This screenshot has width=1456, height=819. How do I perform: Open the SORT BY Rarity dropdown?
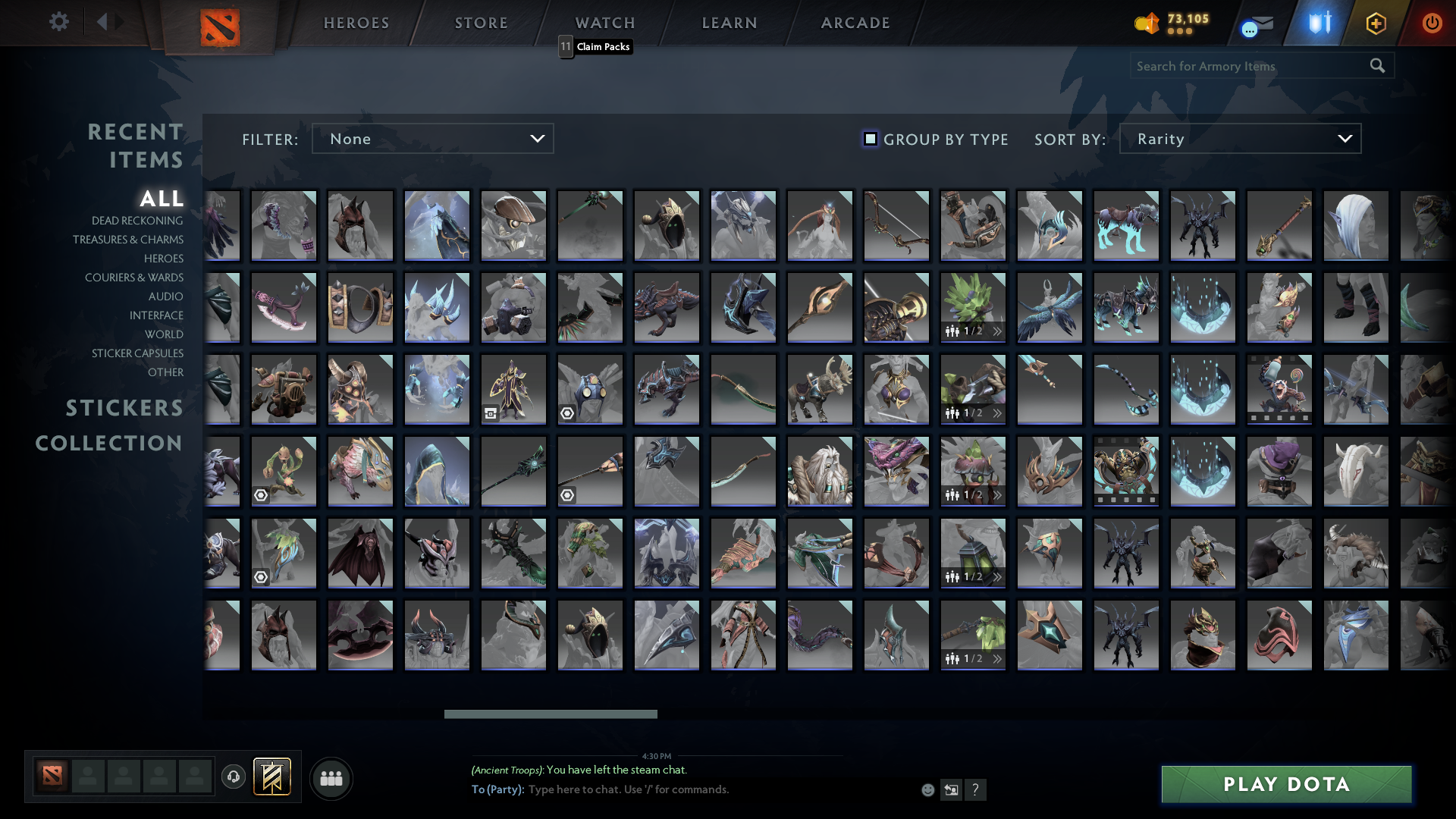[1239, 138]
